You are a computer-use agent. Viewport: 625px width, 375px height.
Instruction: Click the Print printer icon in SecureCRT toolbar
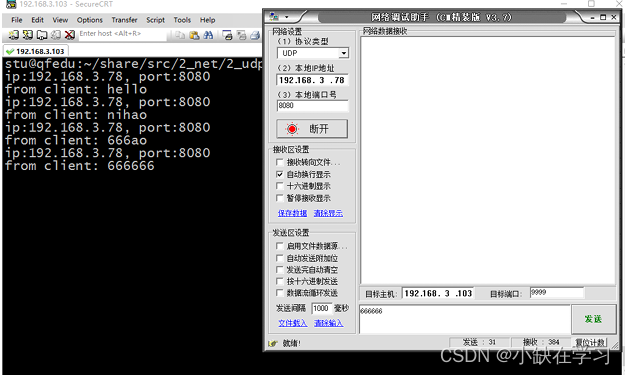point(255,35)
